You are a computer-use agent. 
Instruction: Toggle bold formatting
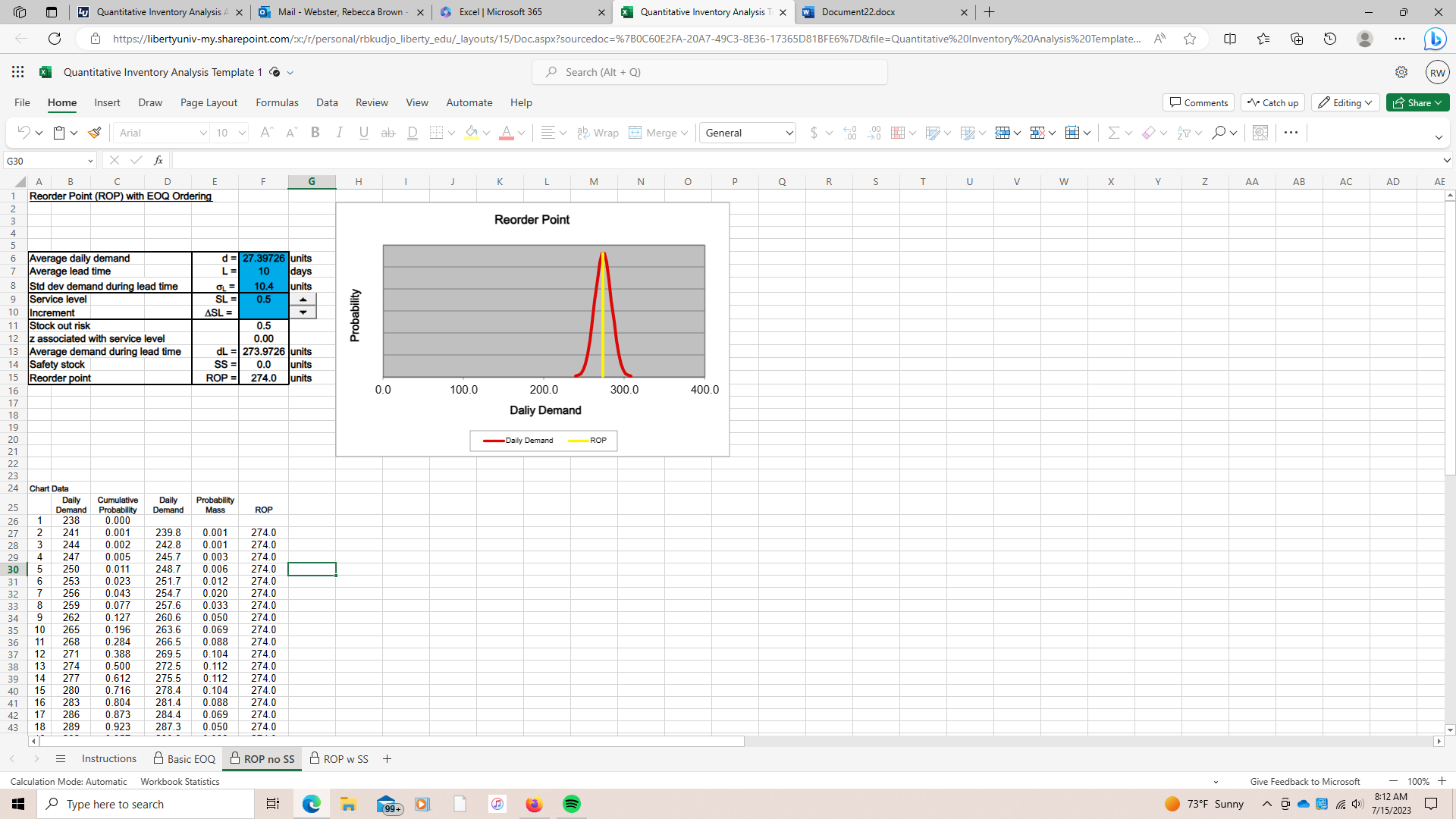315,133
